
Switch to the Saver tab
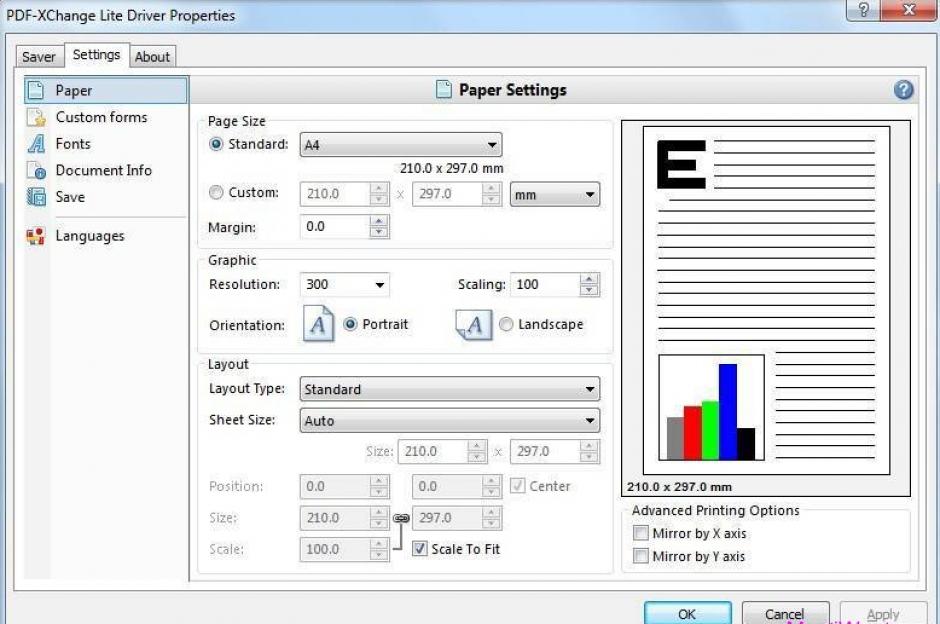(39, 57)
